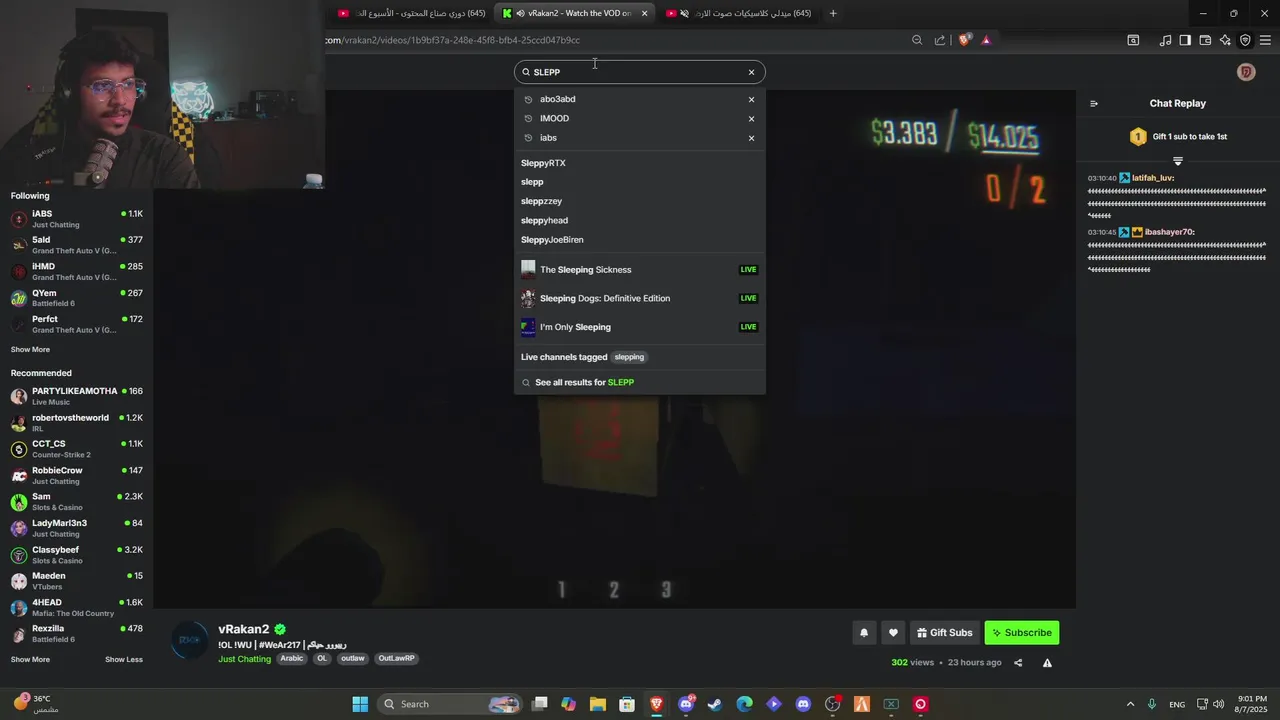Remove IMOOD from search history
Image resolution: width=1280 pixels, height=720 pixels.
point(751,119)
